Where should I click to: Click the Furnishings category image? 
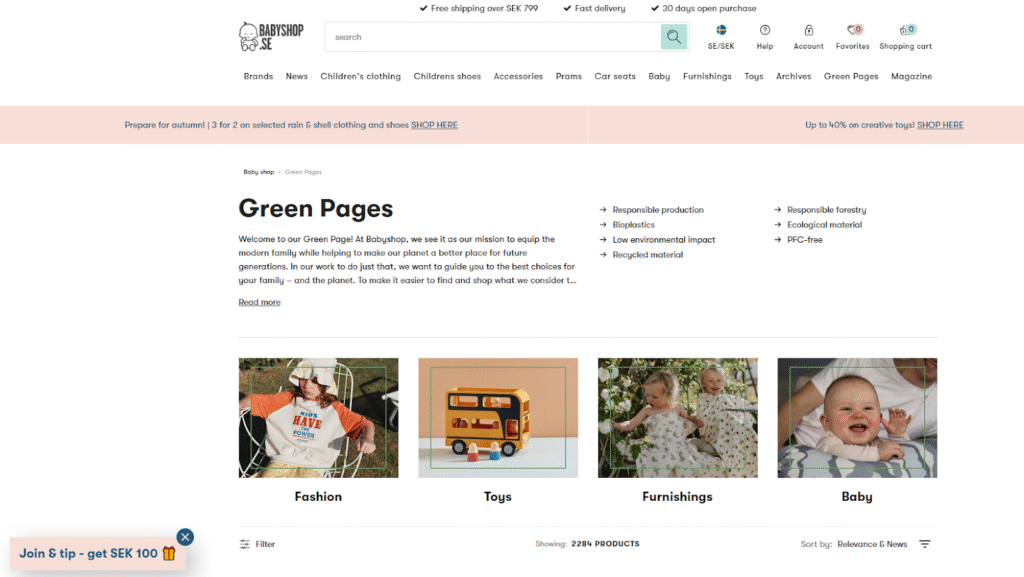(x=677, y=418)
